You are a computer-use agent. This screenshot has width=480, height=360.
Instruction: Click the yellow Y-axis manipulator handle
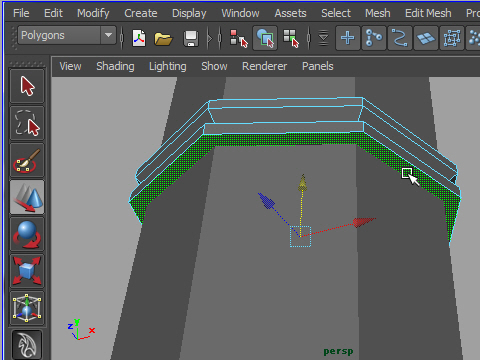pyautogui.click(x=303, y=183)
